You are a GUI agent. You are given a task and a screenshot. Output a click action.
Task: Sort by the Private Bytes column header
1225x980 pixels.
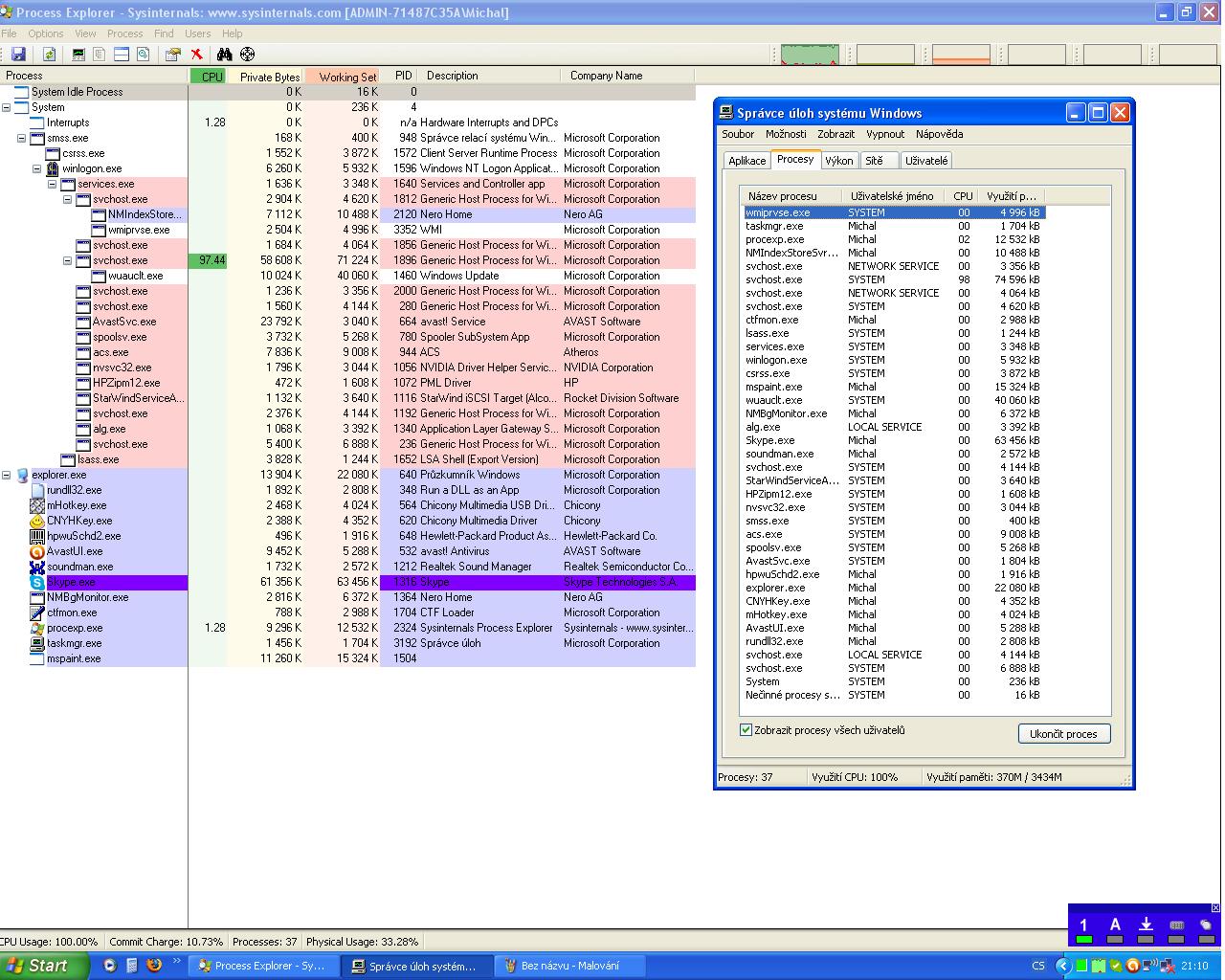pos(265,77)
